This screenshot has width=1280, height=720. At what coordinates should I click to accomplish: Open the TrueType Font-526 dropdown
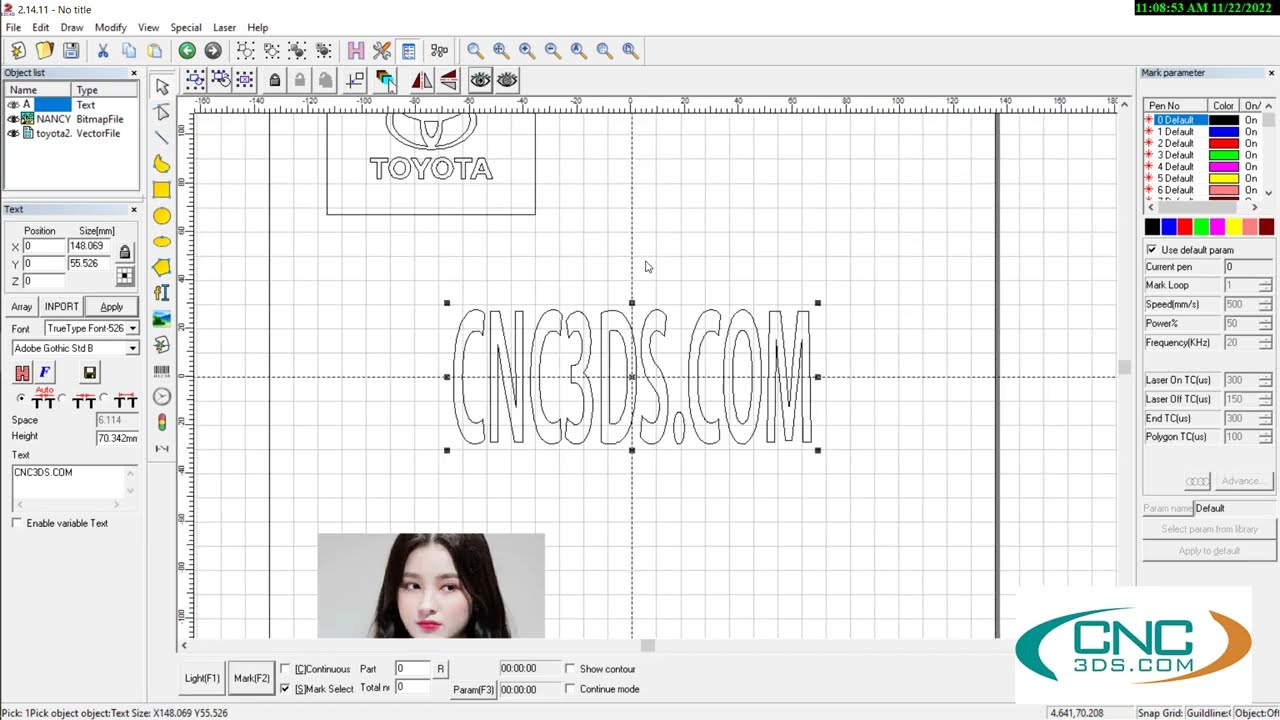pyautogui.click(x=132, y=328)
